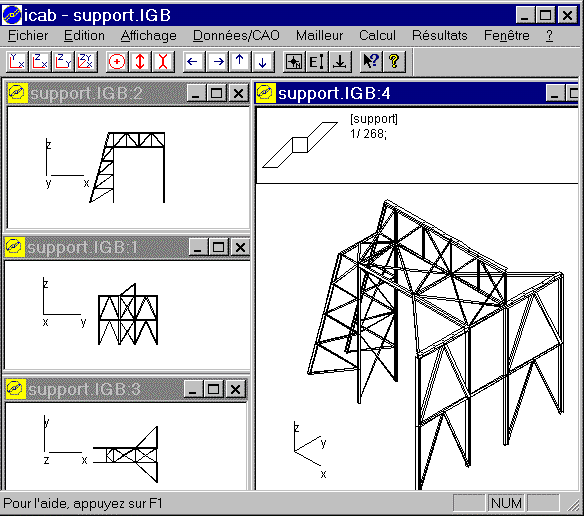Click the load arrow toolbar icon

340,61
